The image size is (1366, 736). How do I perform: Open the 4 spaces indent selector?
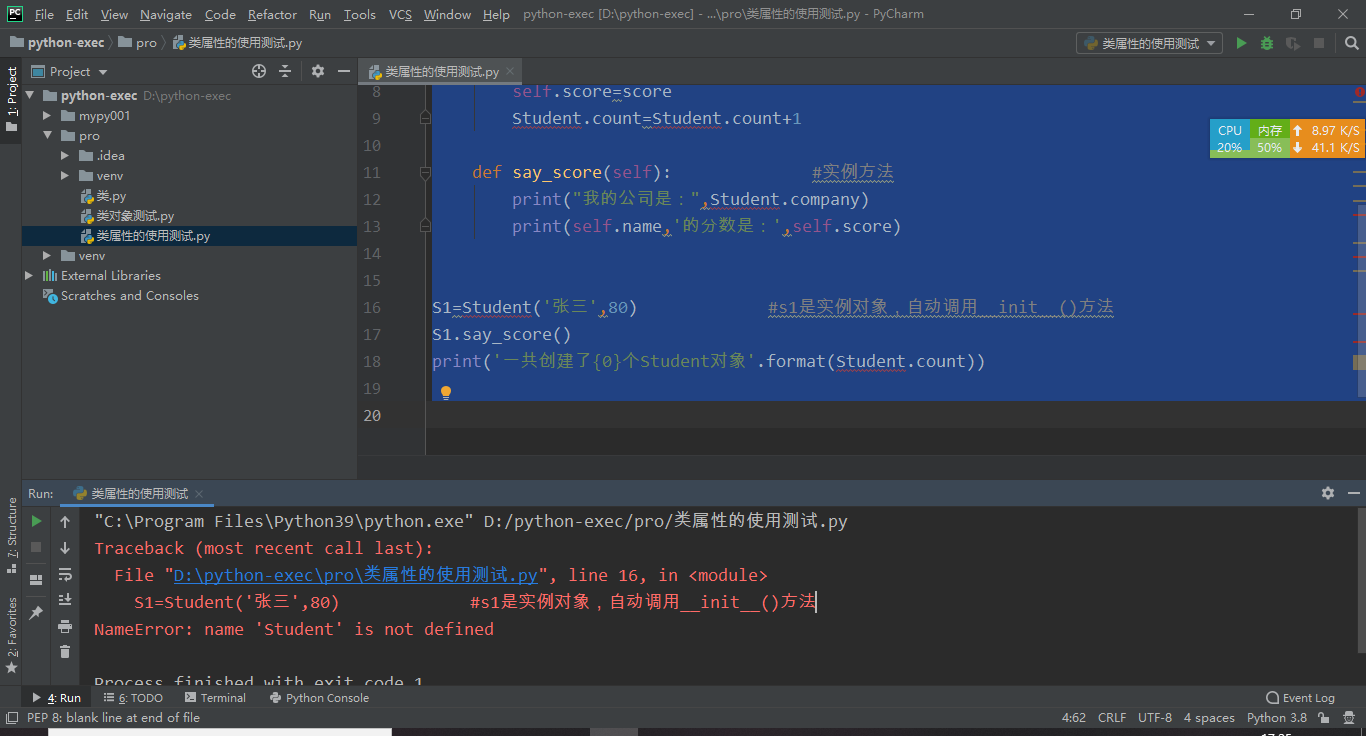click(x=1209, y=717)
